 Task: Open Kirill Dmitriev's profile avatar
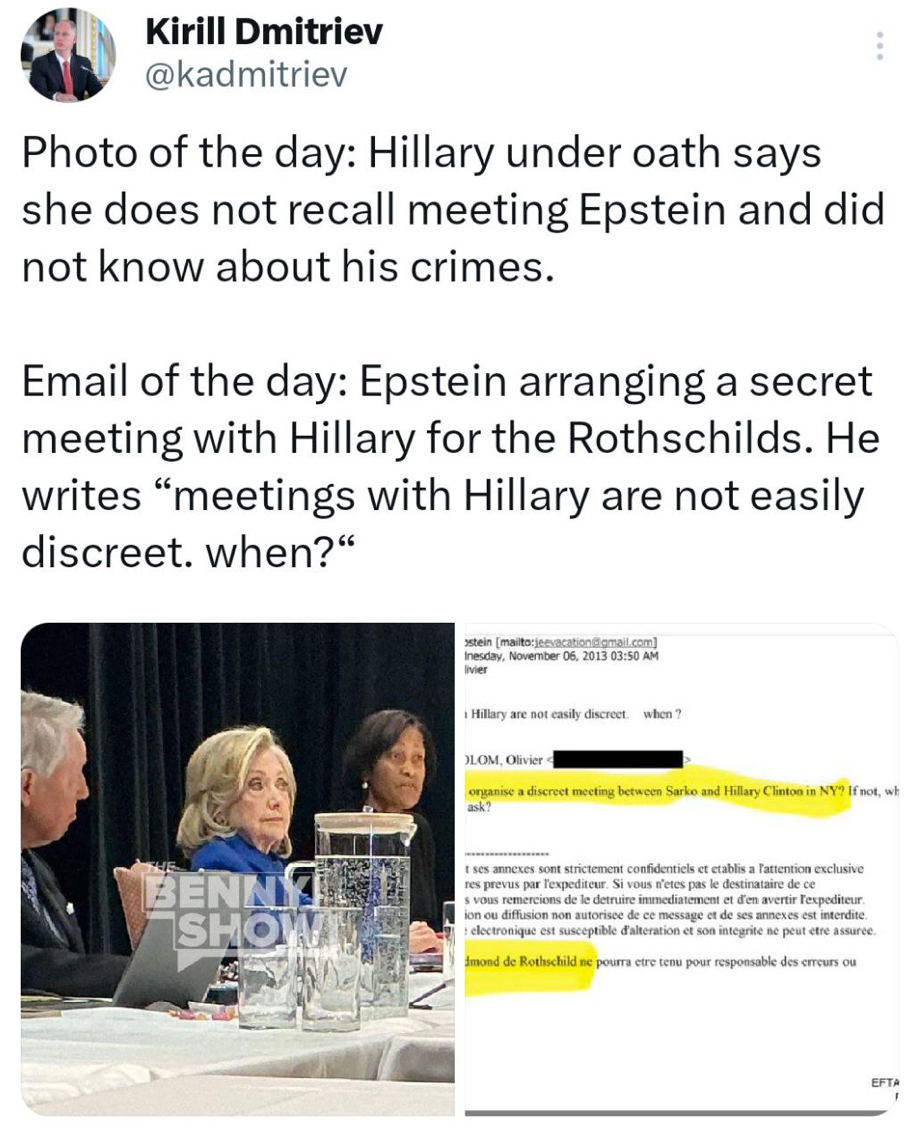68,55
